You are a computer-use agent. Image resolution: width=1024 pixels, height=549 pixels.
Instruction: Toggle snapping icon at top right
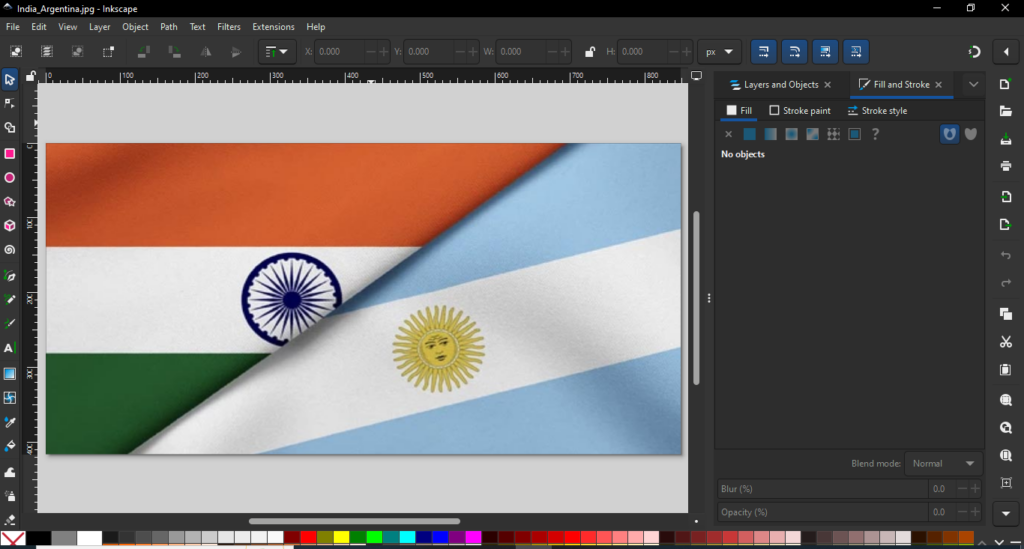tap(974, 52)
